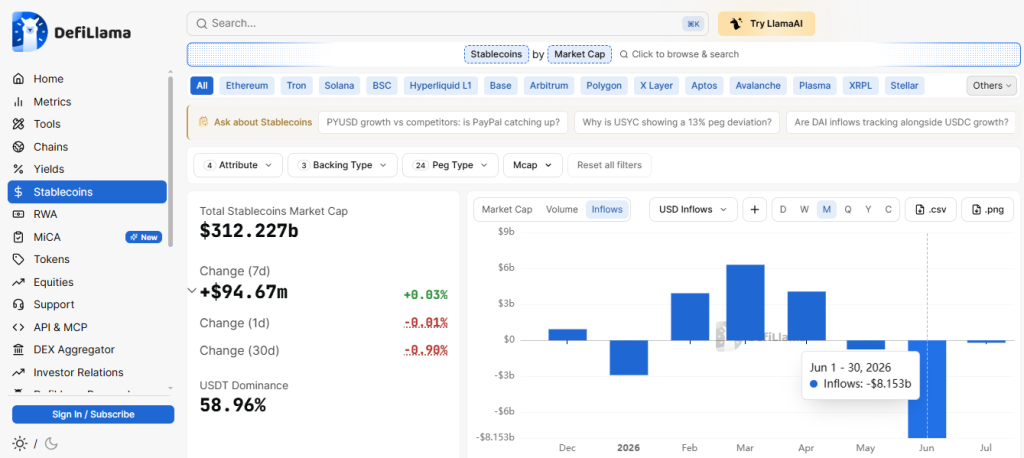Set chart interval to Q (quarterly)

[x=848, y=210]
